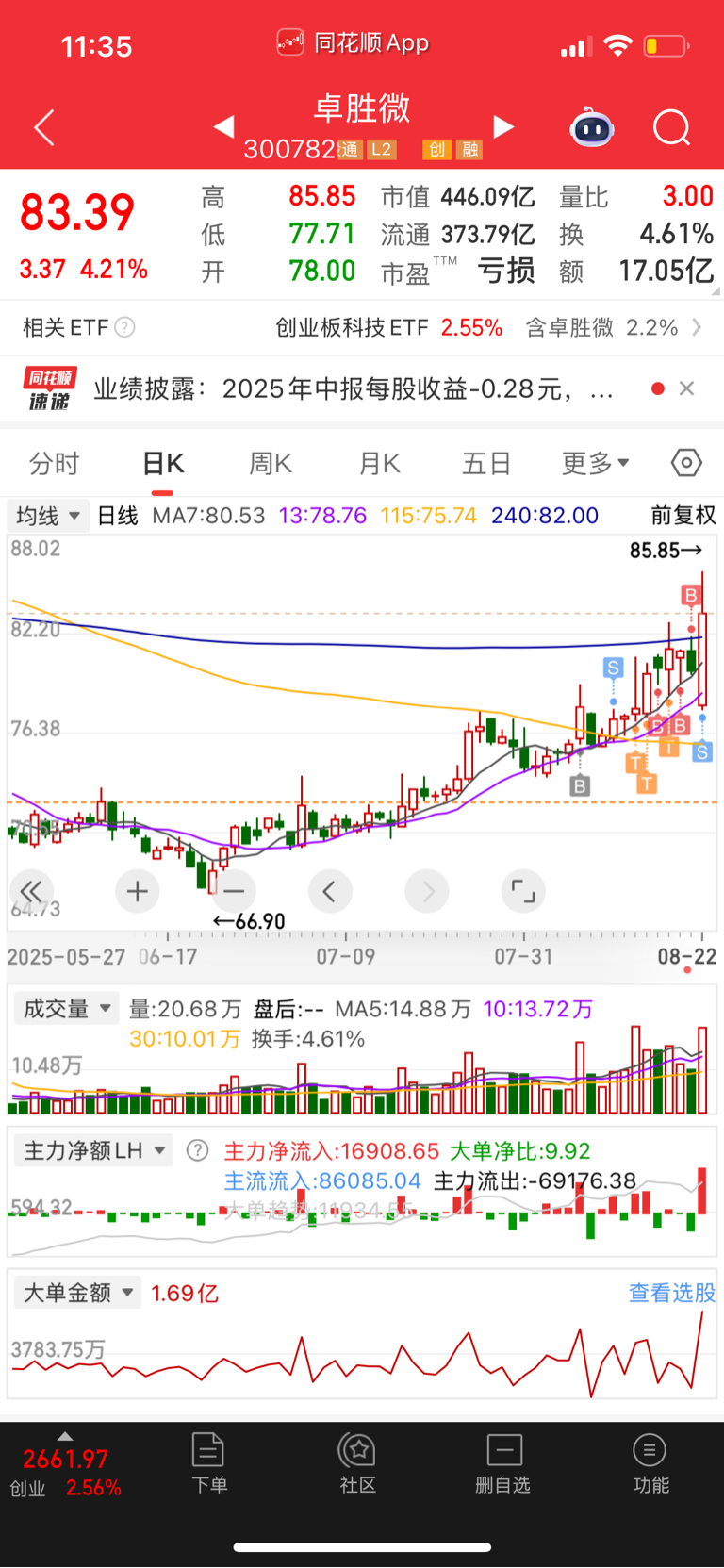724x1568 pixels.
Task: Tap the 08-22 date label
Action: [687, 957]
